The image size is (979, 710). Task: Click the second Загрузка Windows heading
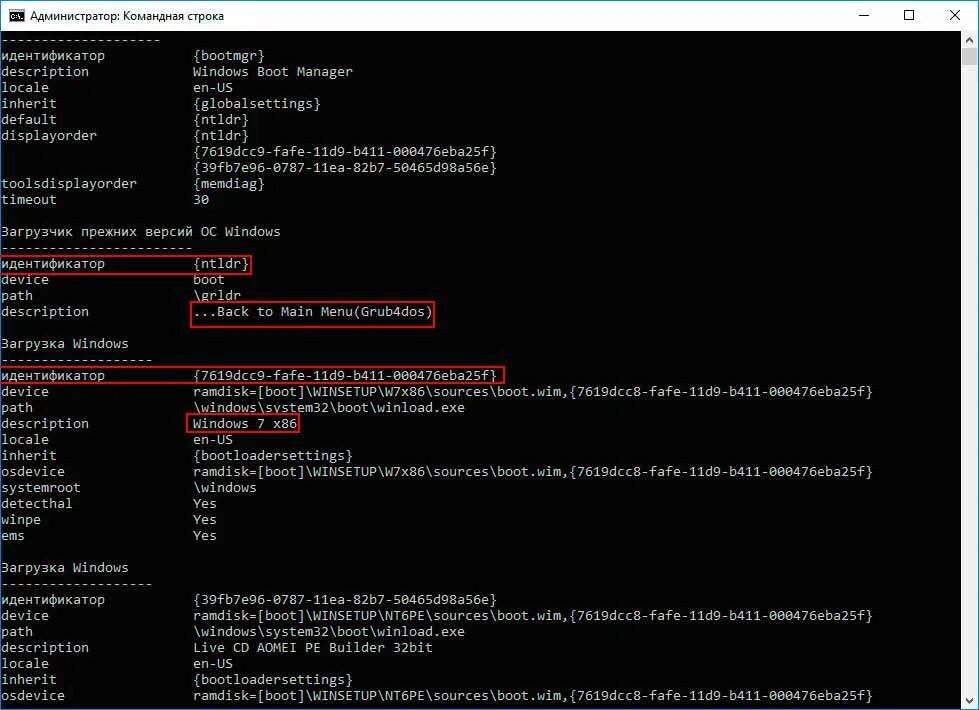click(x=64, y=568)
